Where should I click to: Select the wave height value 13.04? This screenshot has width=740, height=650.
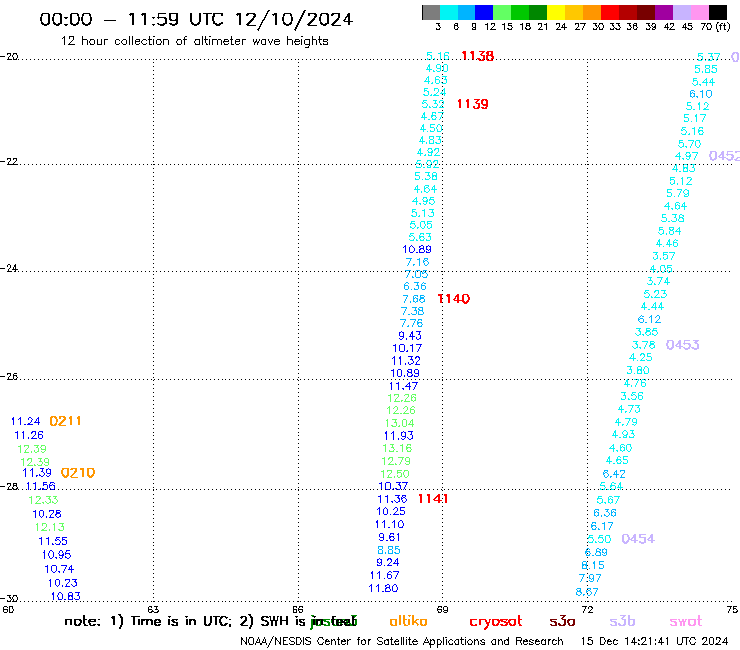(399, 423)
